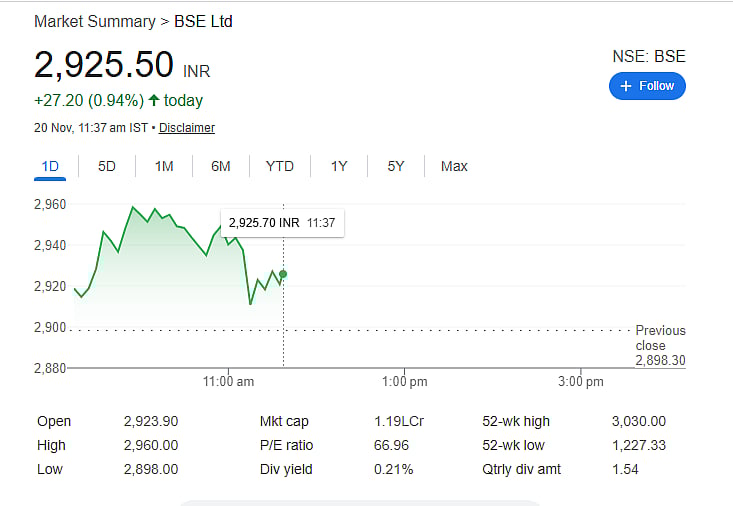Viewport: 733px width, 506px height.
Task: Open the Disclaimer link
Action: pyautogui.click(x=187, y=128)
